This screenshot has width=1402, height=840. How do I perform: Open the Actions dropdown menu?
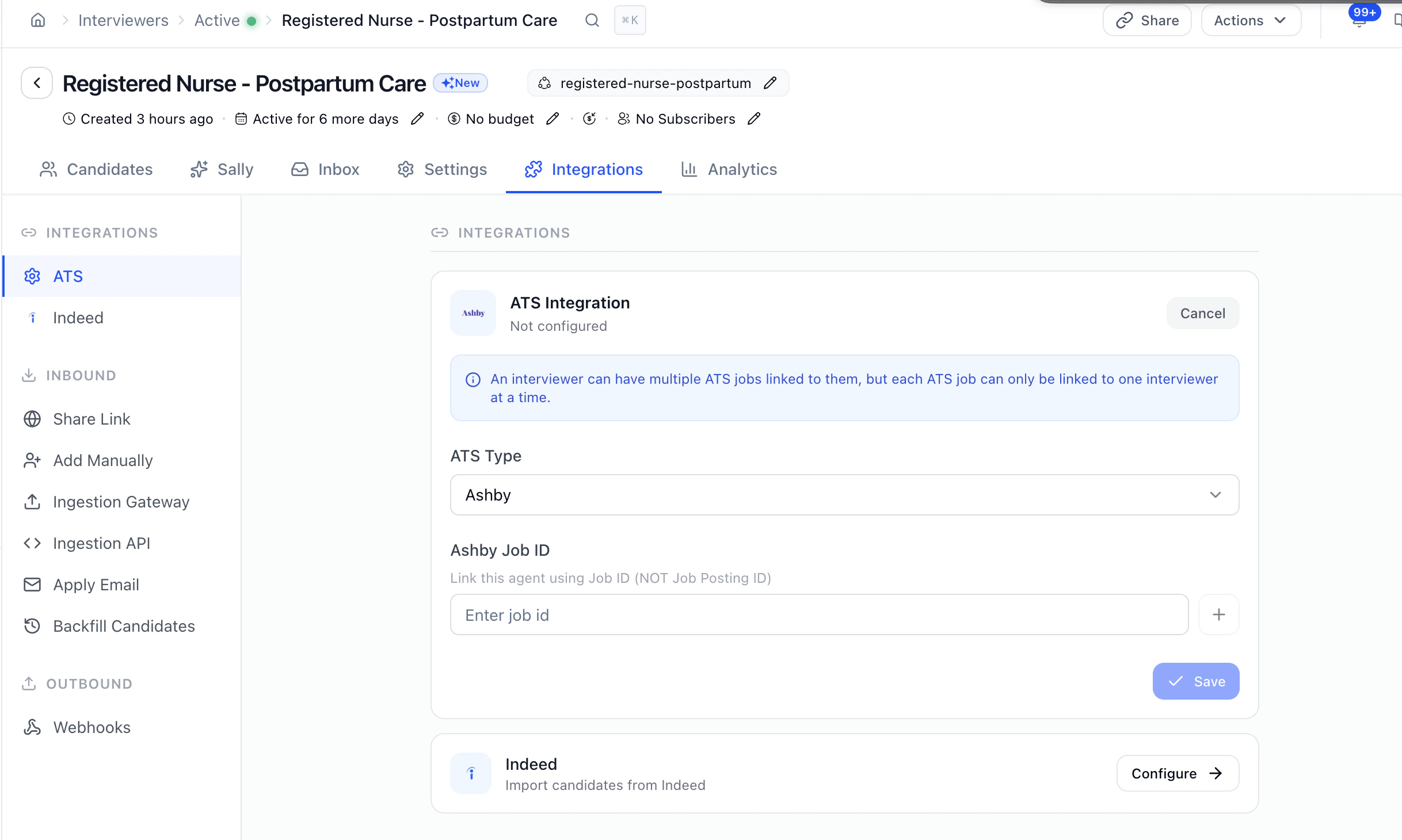1251,20
